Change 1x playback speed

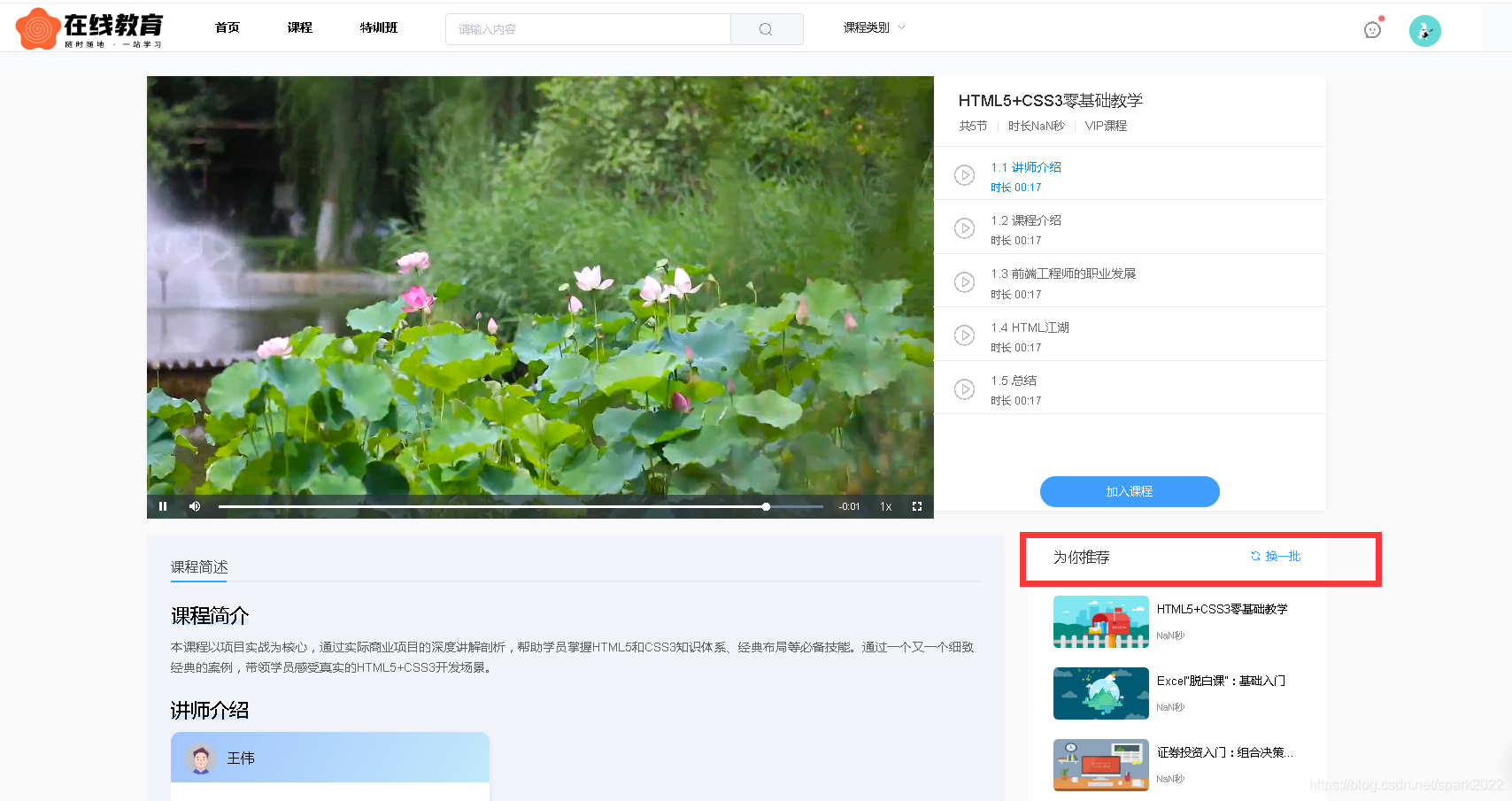pos(885,506)
